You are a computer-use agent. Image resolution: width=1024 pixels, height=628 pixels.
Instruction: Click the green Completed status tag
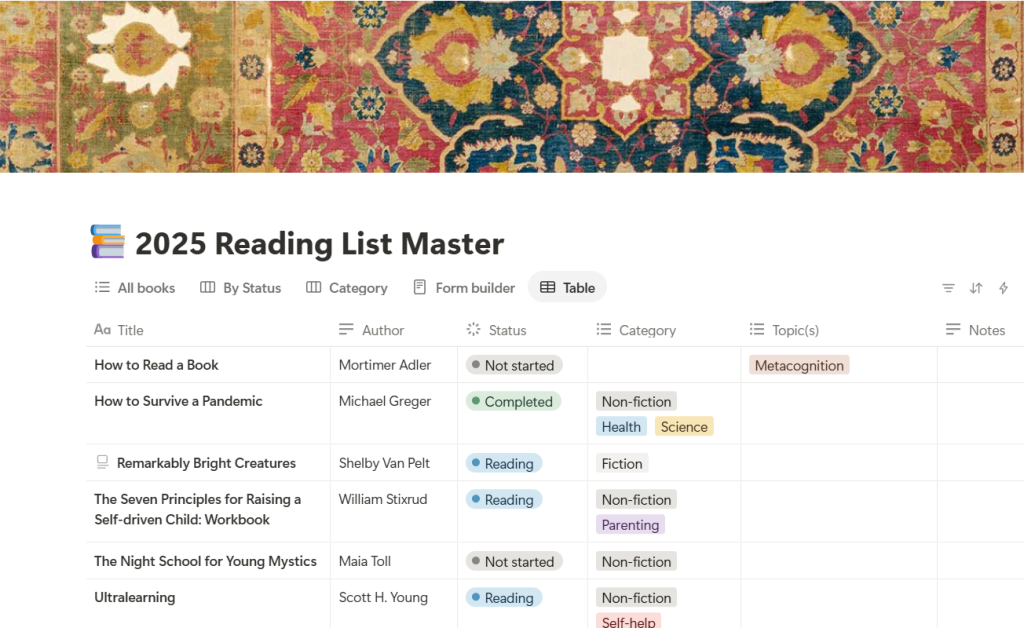point(514,402)
